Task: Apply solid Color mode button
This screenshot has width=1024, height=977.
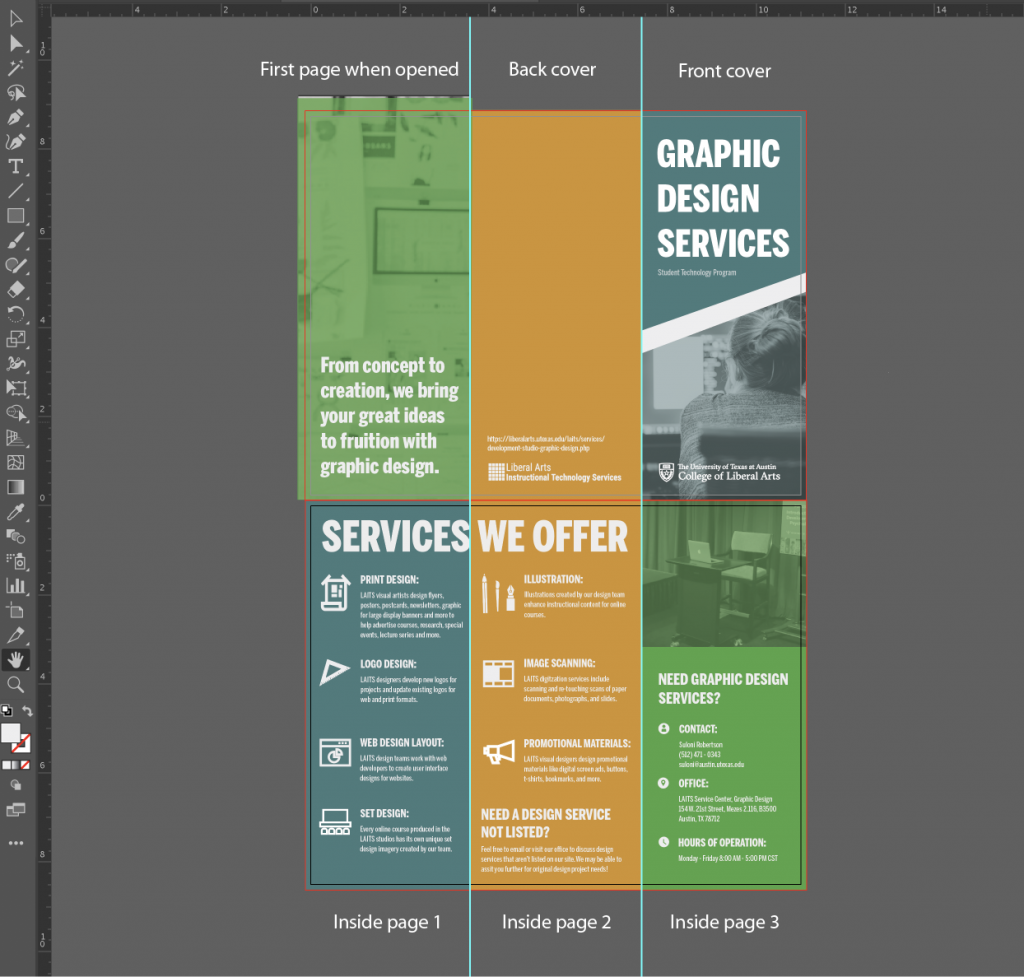Action: 7,765
